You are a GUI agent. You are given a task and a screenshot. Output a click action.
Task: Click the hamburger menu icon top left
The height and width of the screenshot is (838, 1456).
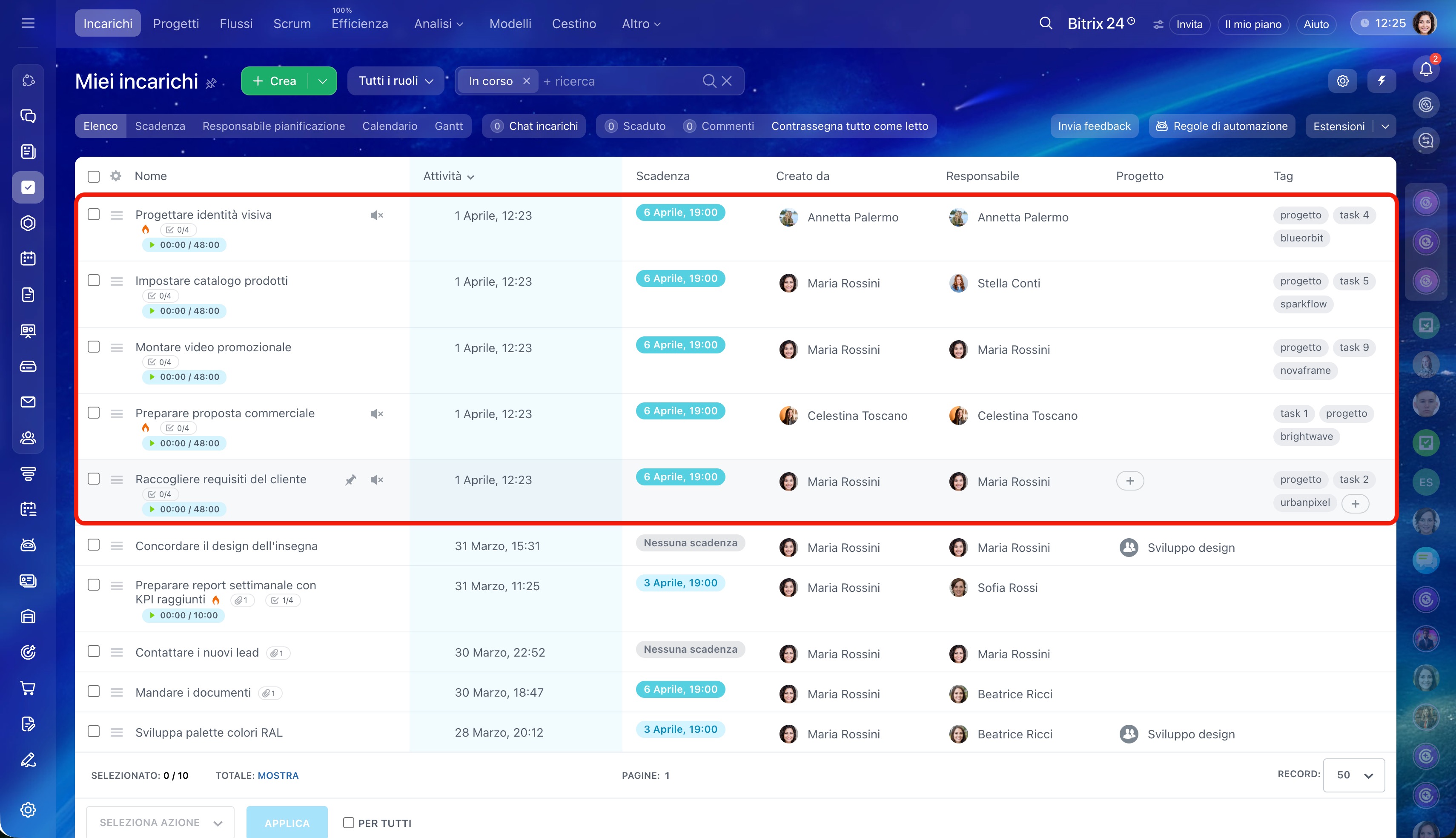(x=28, y=23)
